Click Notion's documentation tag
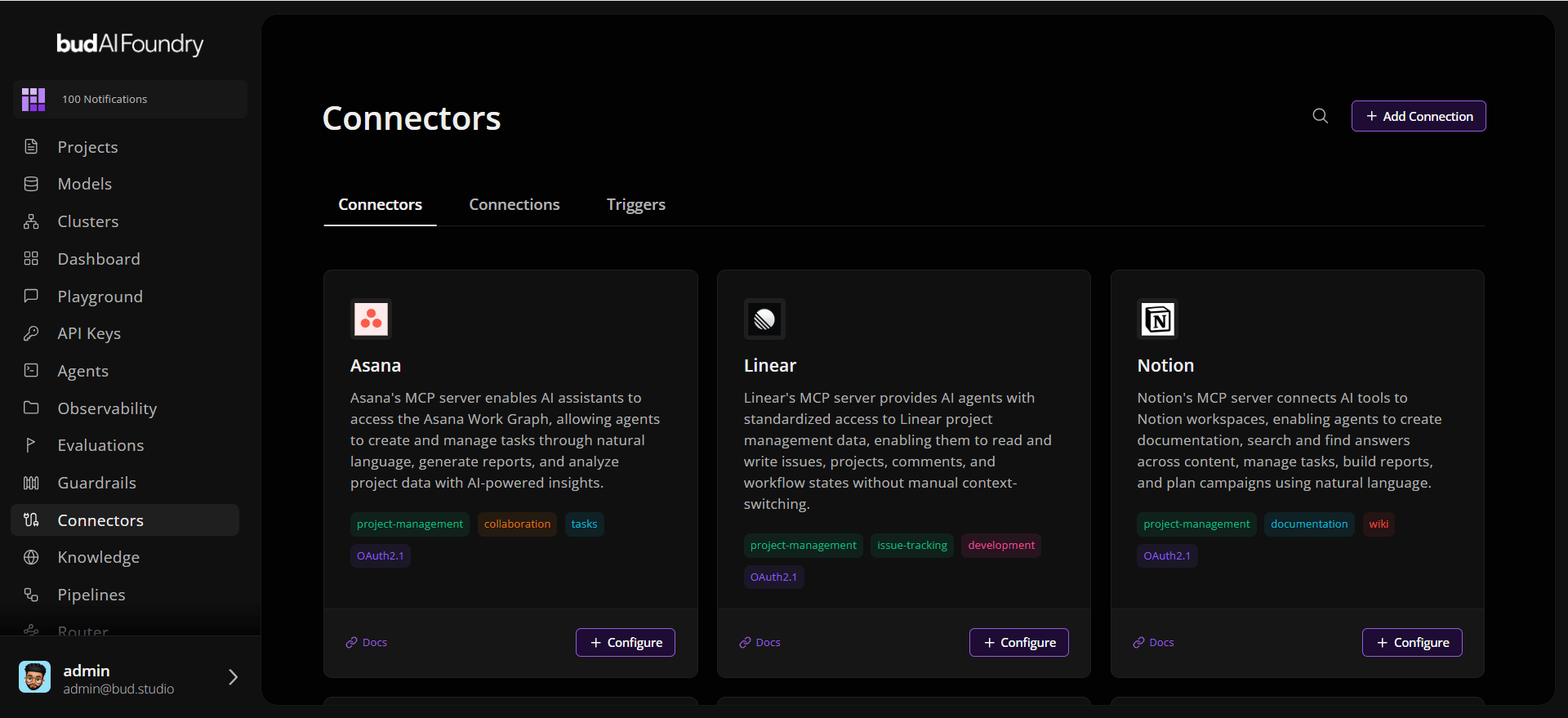 [1309, 524]
